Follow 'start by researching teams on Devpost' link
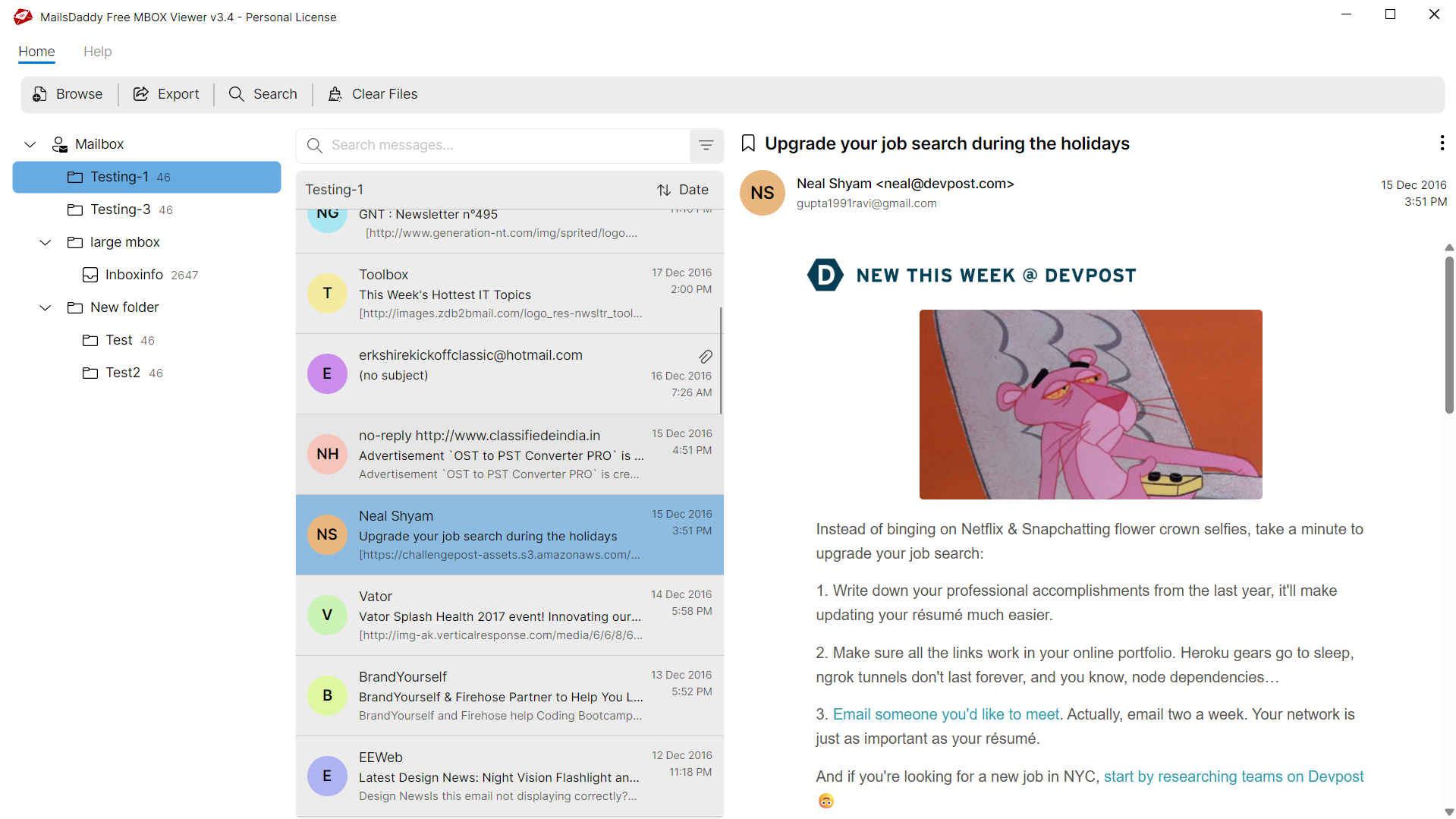 point(1234,776)
